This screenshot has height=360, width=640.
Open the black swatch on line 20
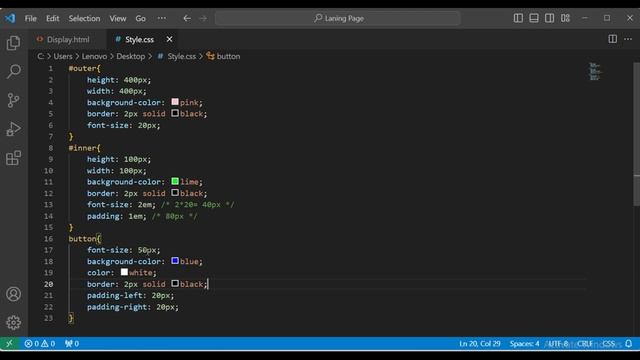[x=175, y=283]
